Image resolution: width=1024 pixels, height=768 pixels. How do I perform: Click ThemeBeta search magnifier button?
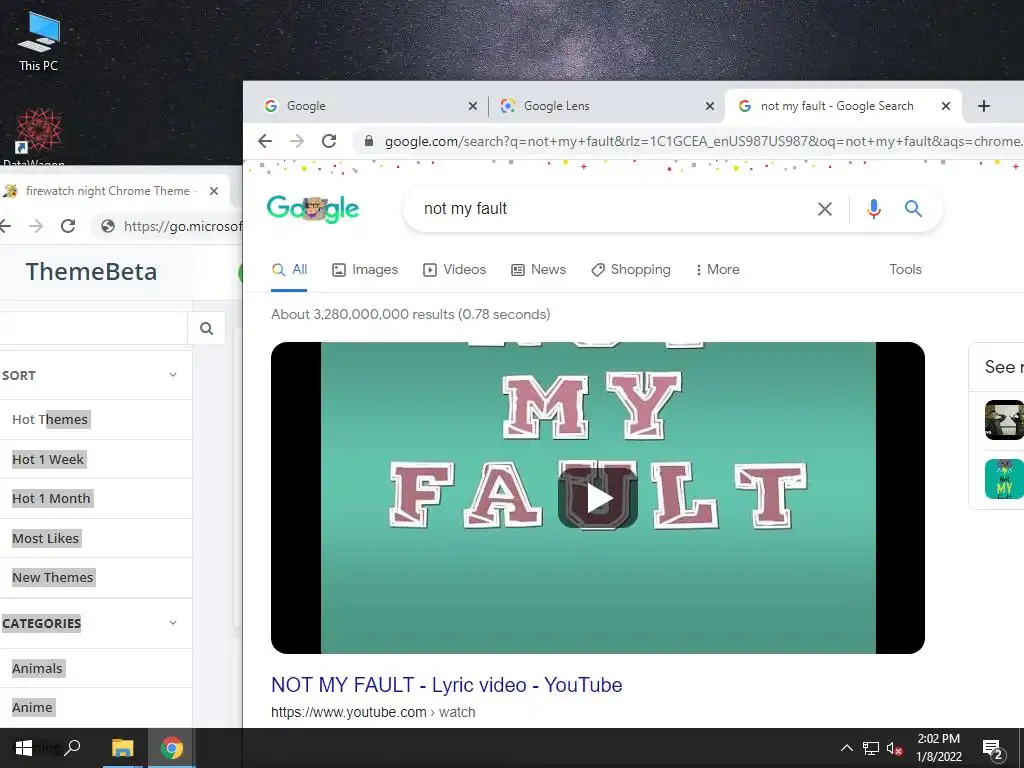tap(206, 328)
